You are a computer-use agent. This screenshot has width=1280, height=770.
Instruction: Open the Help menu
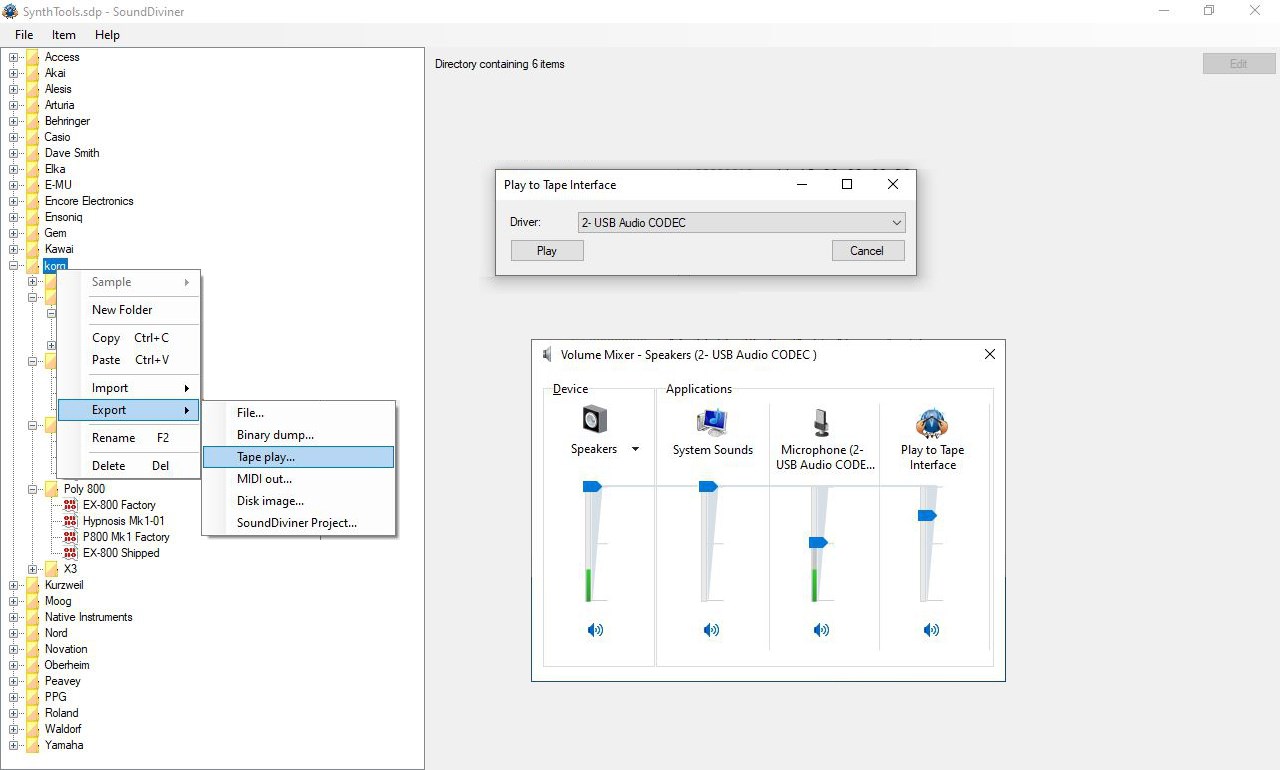[x=107, y=35]
